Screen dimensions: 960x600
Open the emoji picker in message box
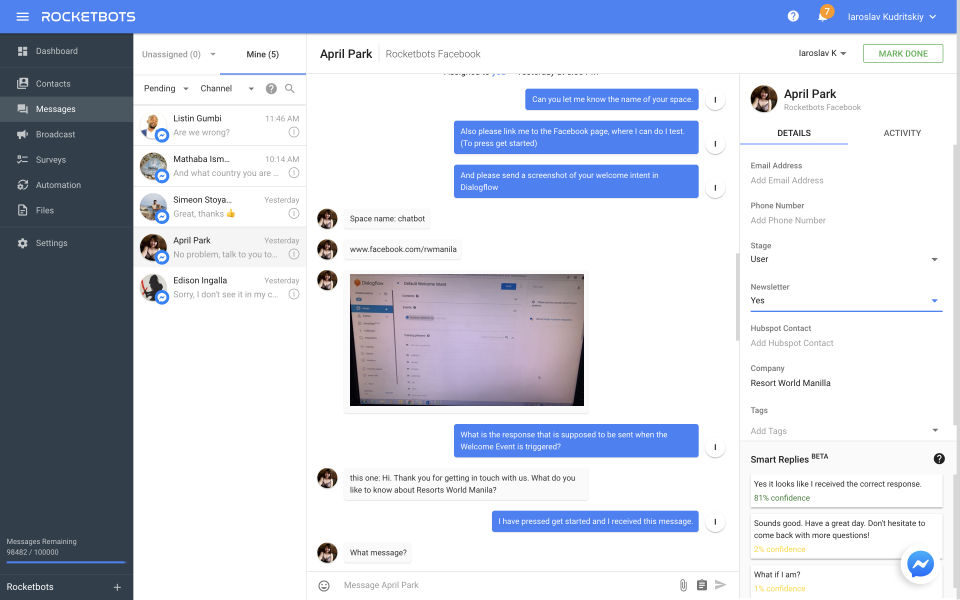tap(324, 586)
